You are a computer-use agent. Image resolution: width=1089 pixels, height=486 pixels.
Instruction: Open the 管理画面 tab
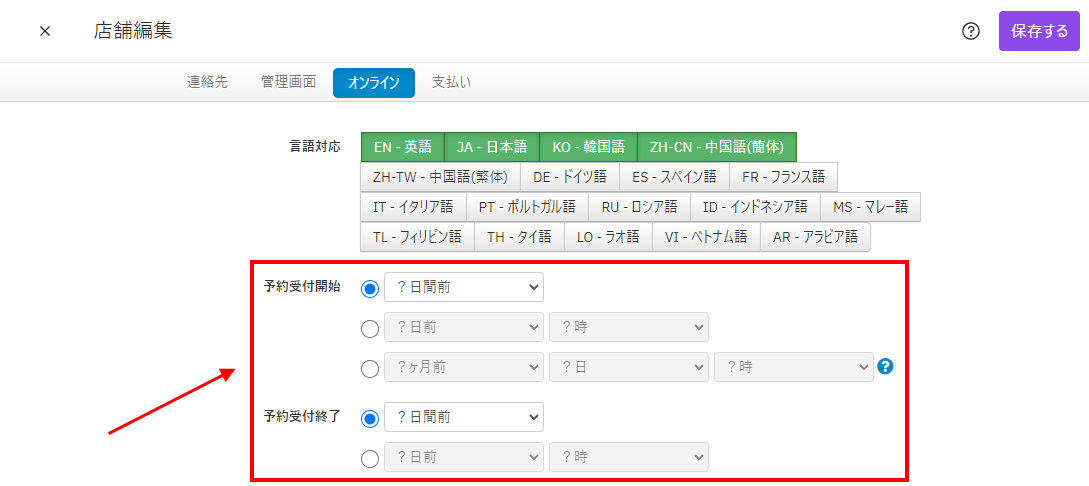click(x=288, y=82)
